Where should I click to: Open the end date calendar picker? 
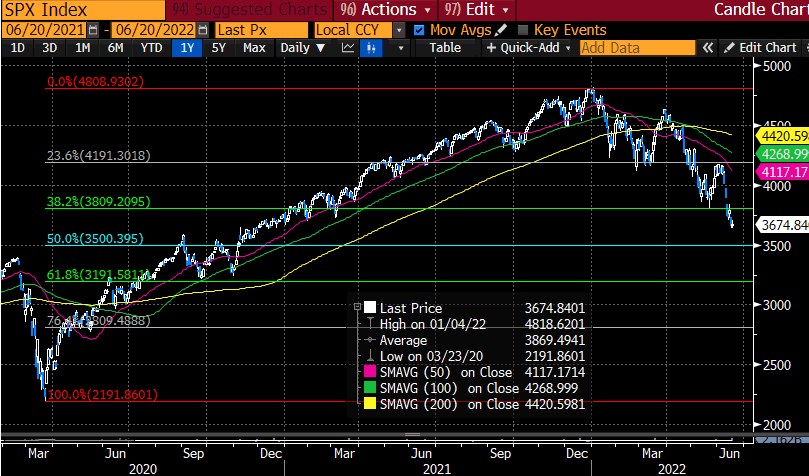[202, 30]
